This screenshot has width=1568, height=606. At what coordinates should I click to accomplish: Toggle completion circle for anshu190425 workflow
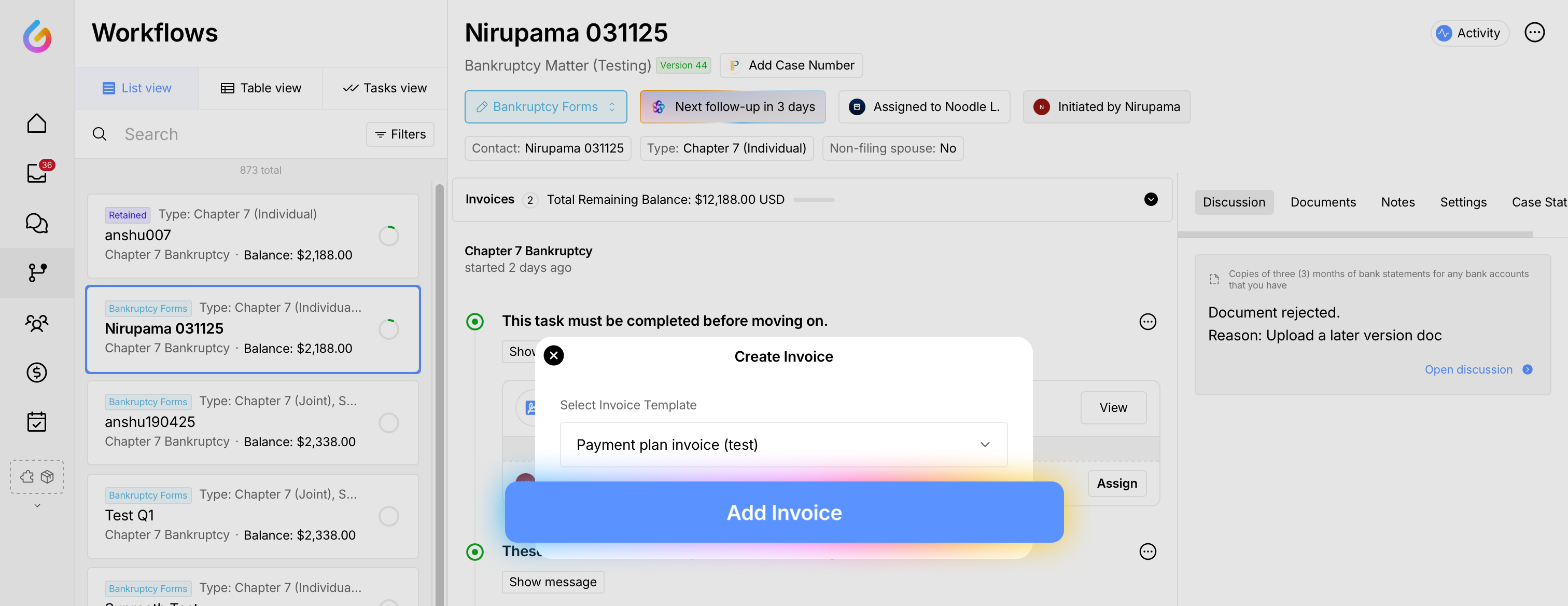click(x=388, y=423)
